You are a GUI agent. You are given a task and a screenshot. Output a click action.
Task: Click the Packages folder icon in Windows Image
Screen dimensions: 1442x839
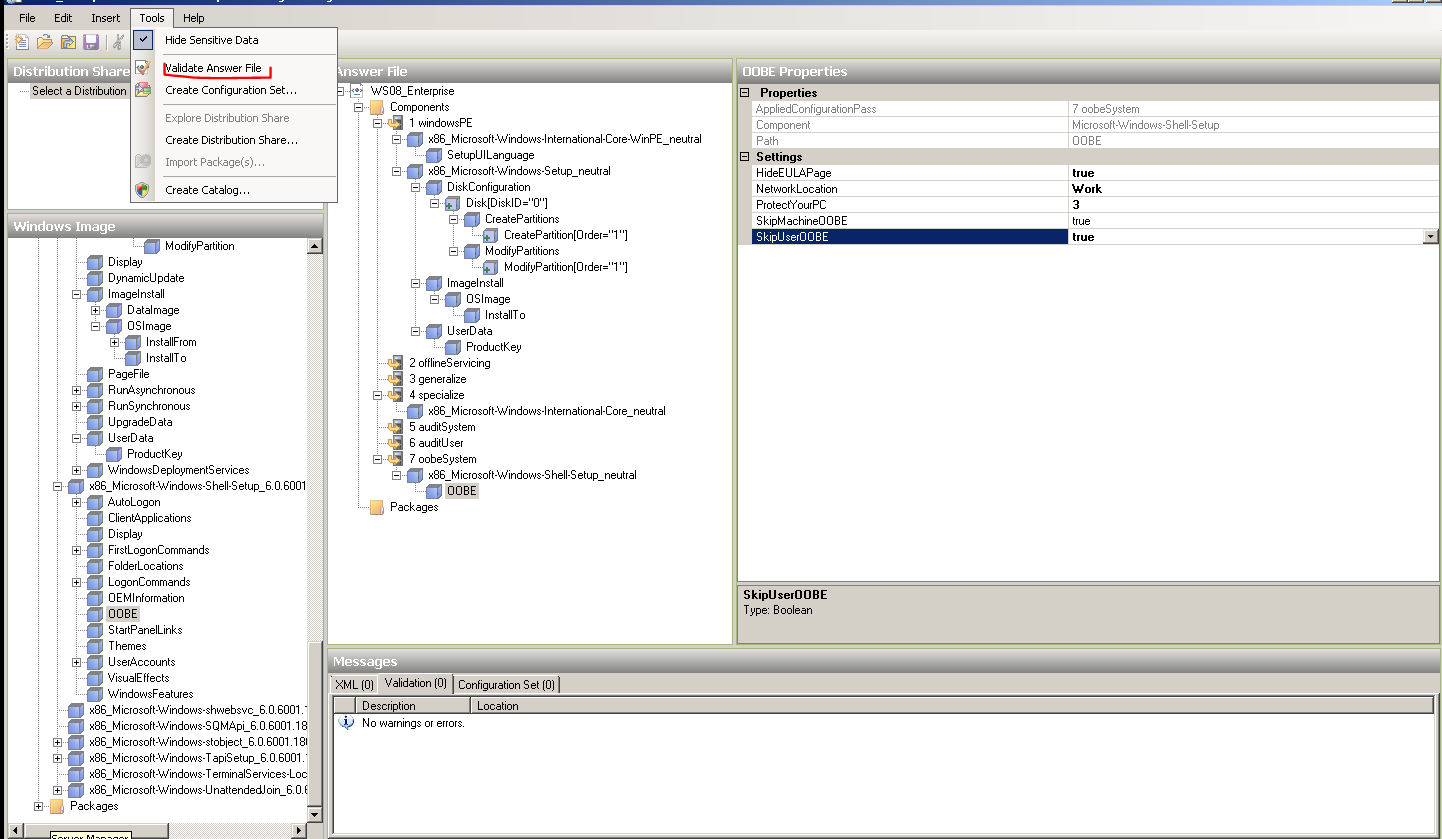click(x=56, y=806)
